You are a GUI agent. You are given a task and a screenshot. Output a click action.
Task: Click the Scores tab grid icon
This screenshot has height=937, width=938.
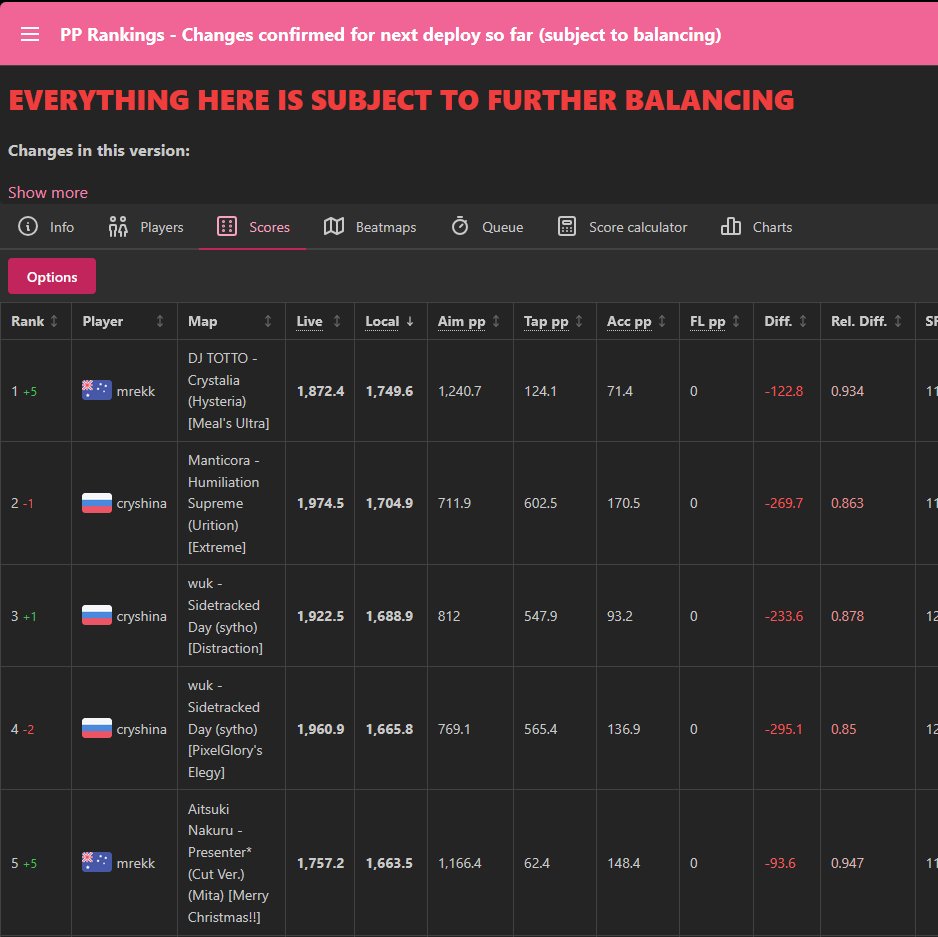227,227
